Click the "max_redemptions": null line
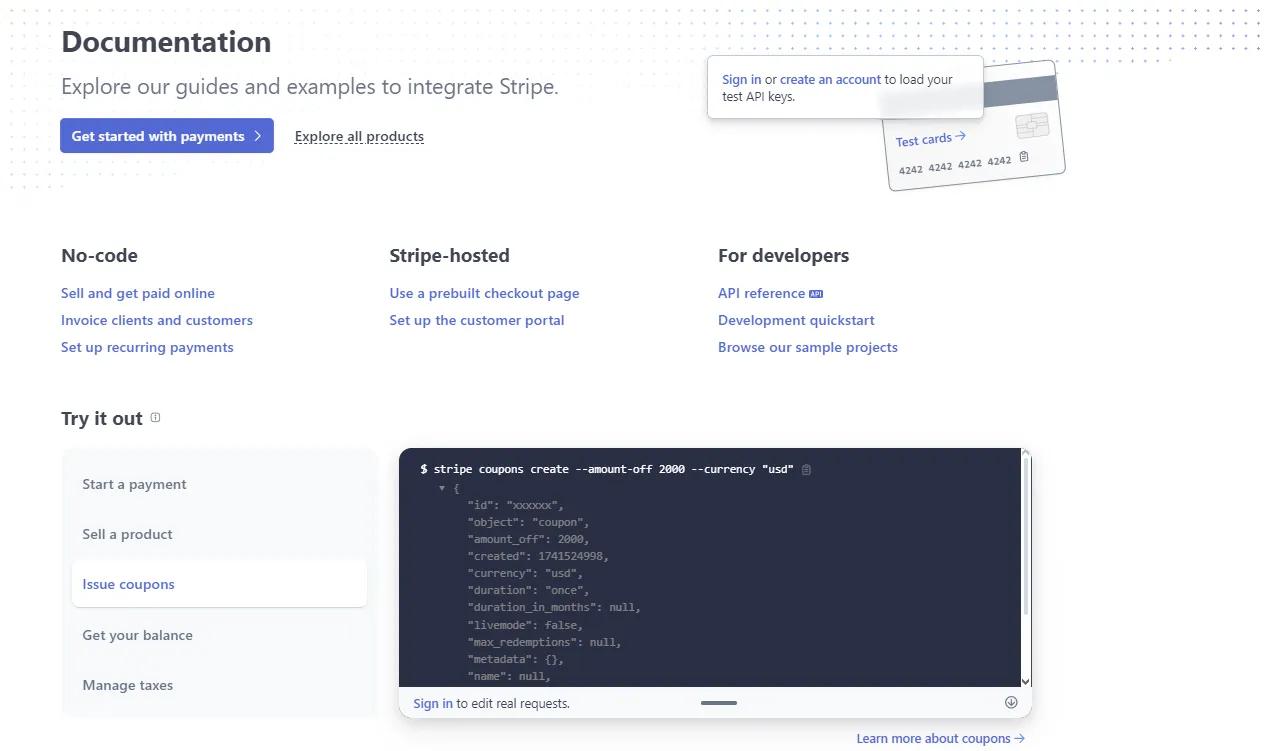 pyautogui.click(x=545, y=642)
